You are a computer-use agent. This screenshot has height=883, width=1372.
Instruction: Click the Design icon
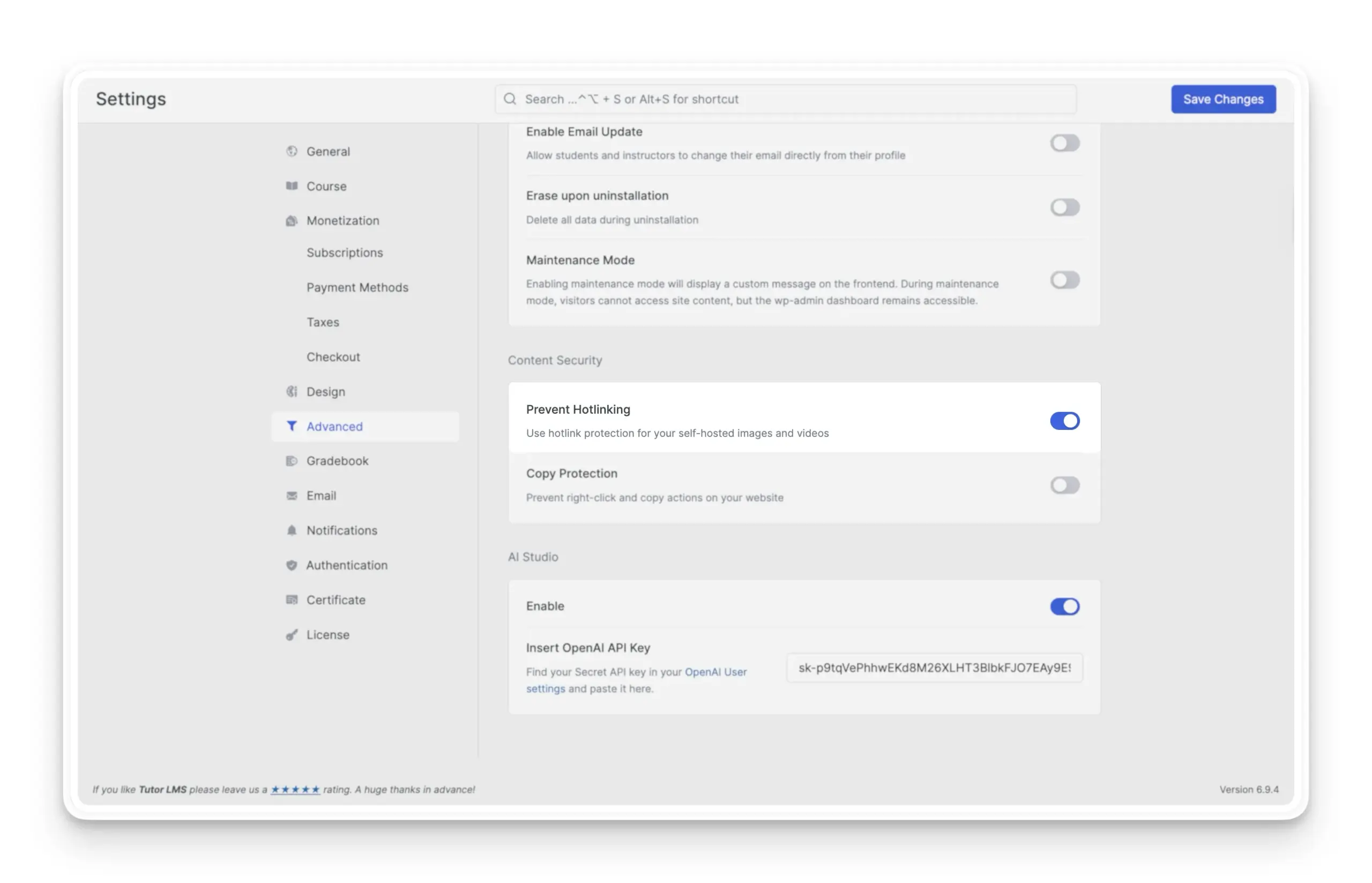(x=292, y=391)
